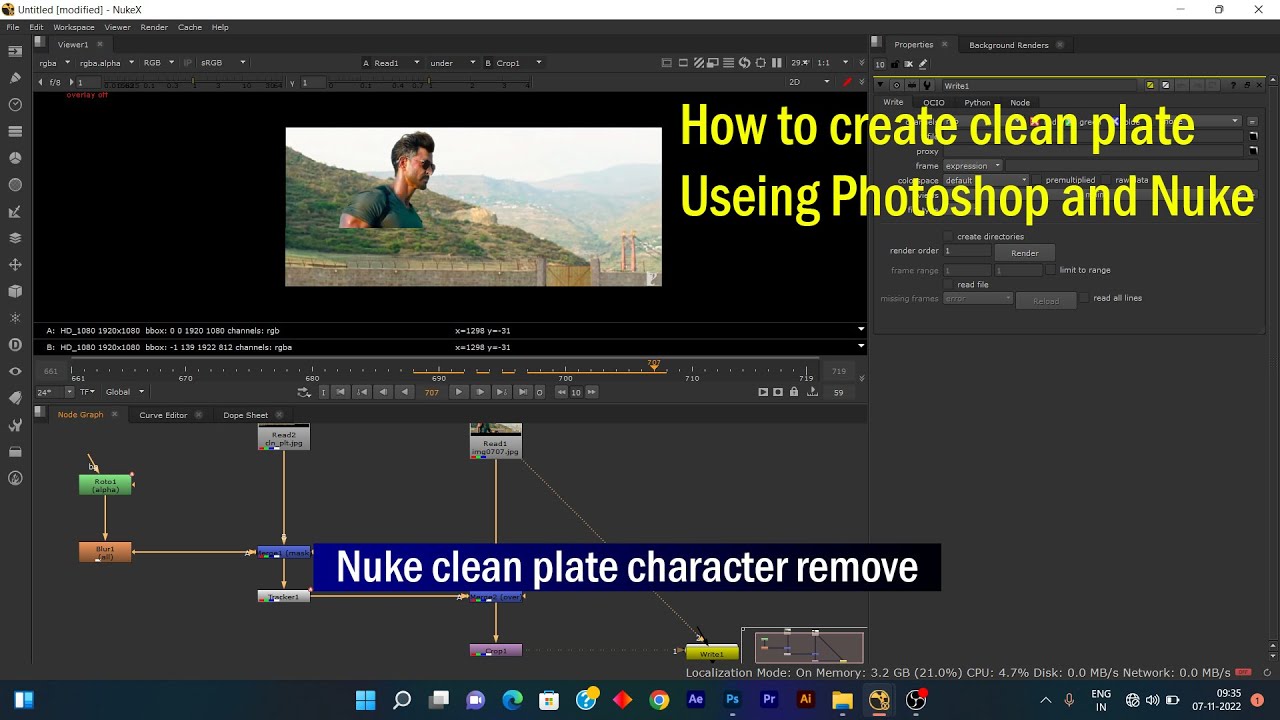
Task: Open the colorspace default dropdown
Action: click(x=986, y=181)
